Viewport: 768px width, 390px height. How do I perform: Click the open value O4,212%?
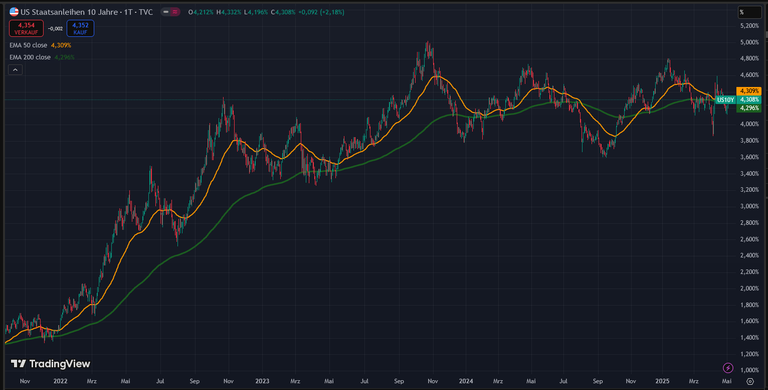tap(201, 12)
